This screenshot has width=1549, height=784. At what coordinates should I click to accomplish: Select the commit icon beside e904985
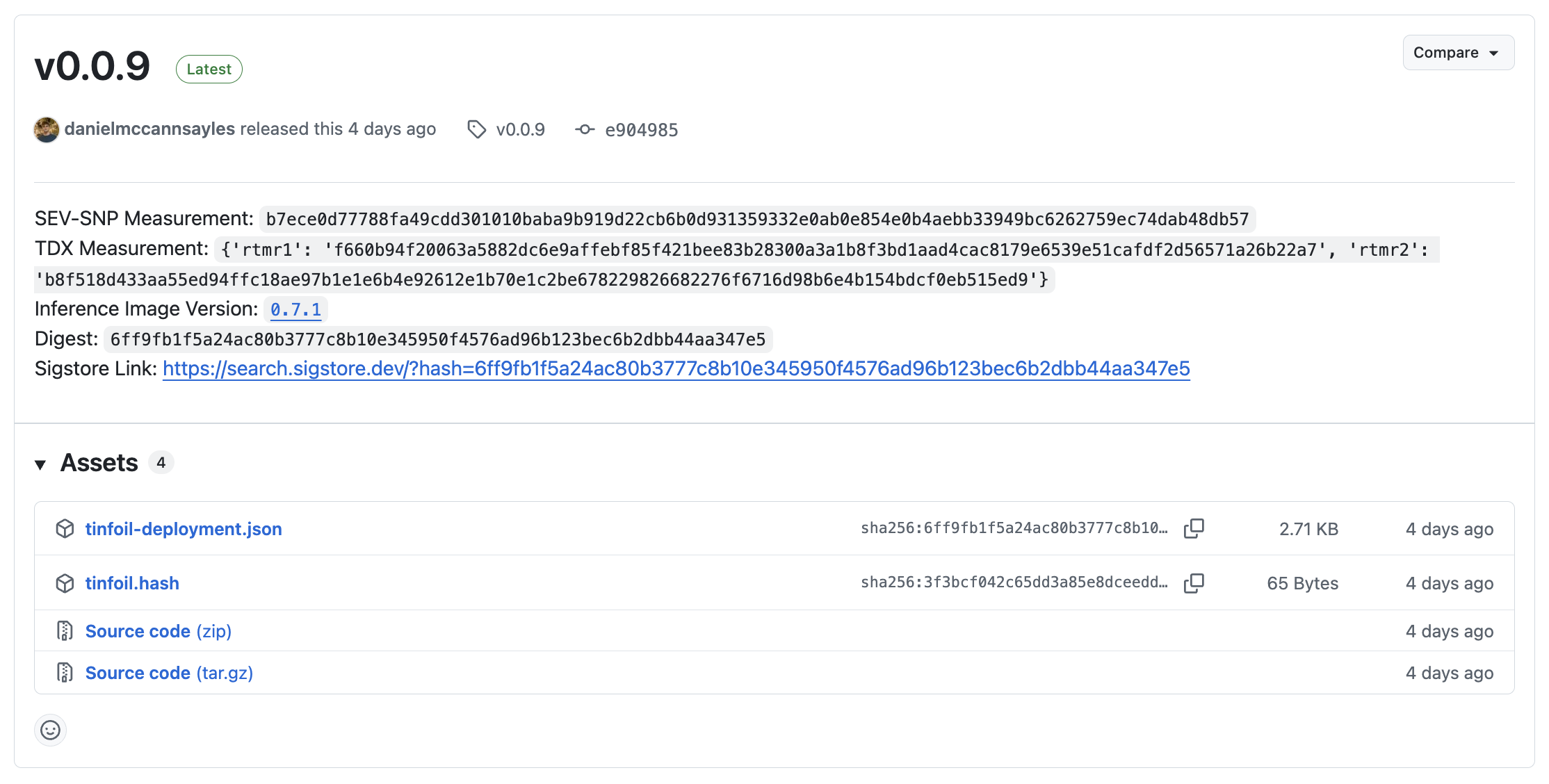(585, 129)
